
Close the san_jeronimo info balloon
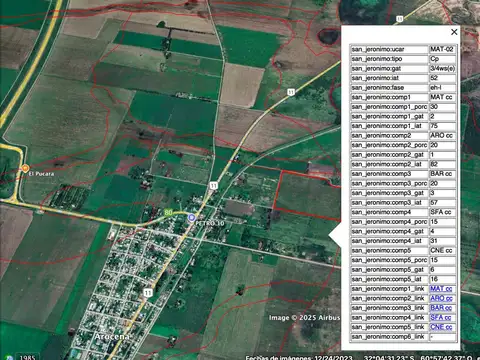point(454,32)
